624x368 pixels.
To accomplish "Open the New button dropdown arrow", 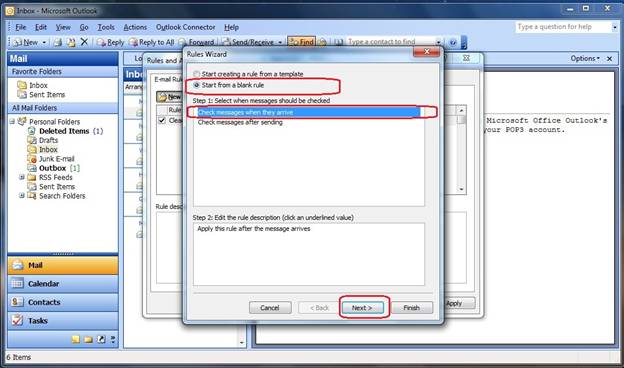I will pos(44,42).
